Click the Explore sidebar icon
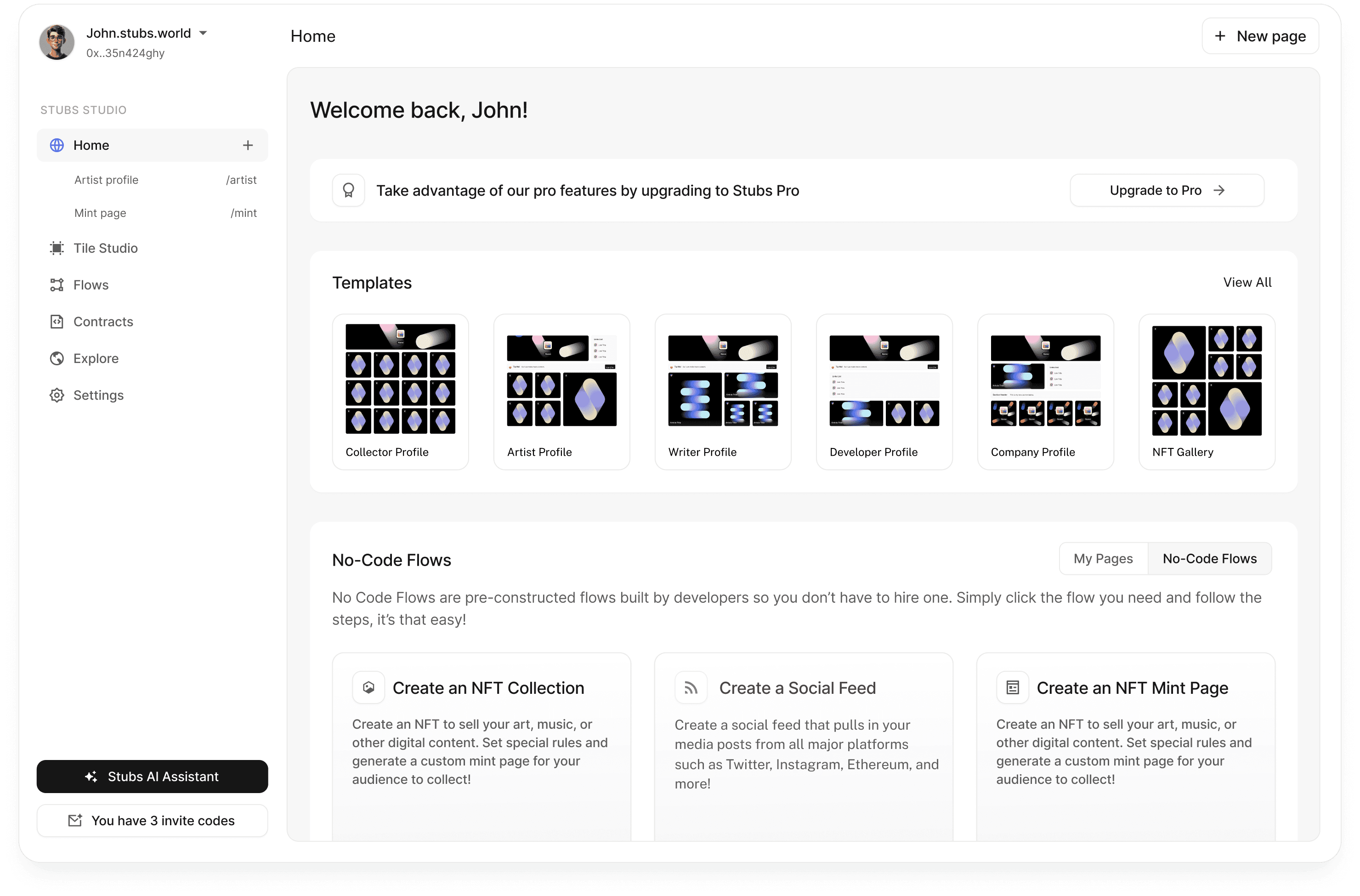 coord(57,358)
